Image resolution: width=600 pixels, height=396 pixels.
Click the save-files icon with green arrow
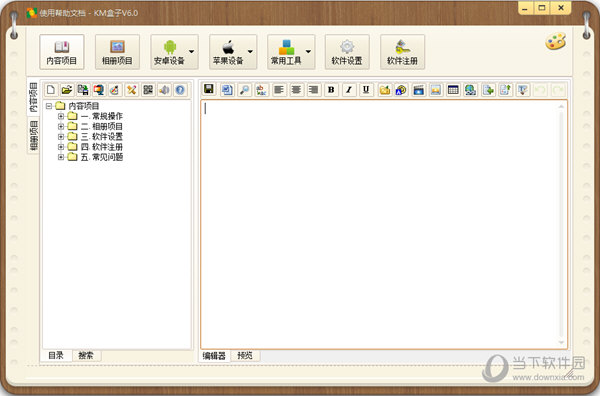pos(83,90)
